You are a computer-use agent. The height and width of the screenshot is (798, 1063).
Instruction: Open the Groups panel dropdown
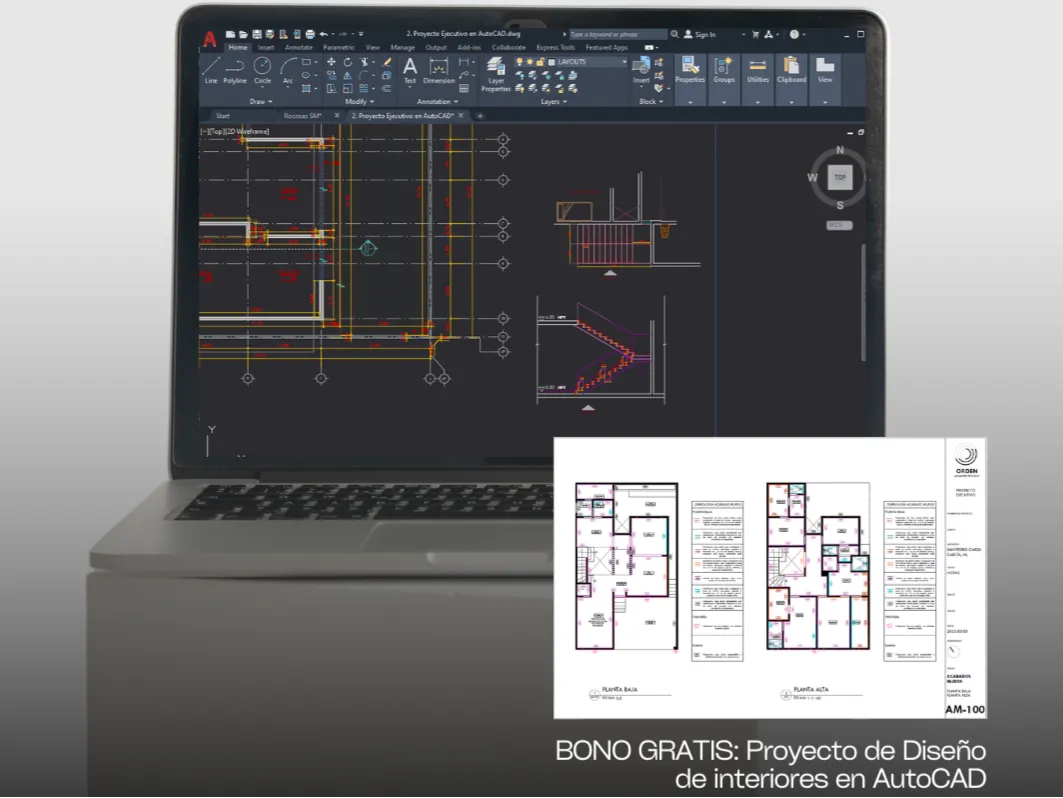(724, 102)
